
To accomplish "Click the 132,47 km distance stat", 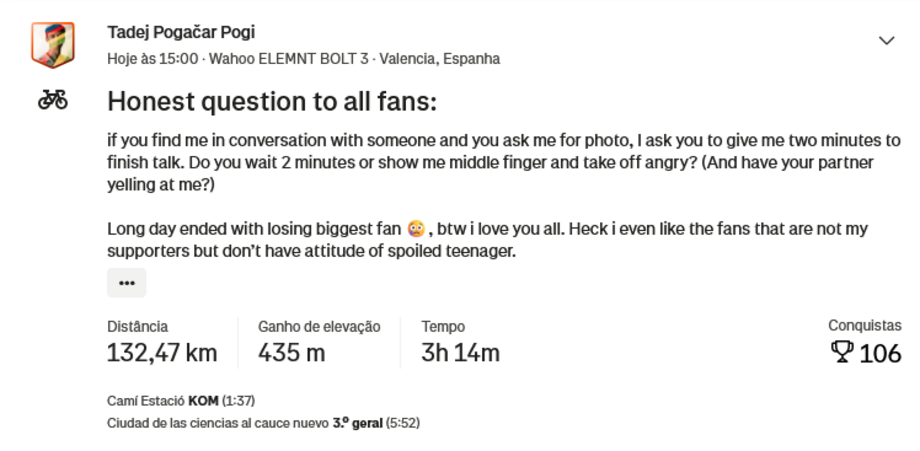I will coord(162,353).
